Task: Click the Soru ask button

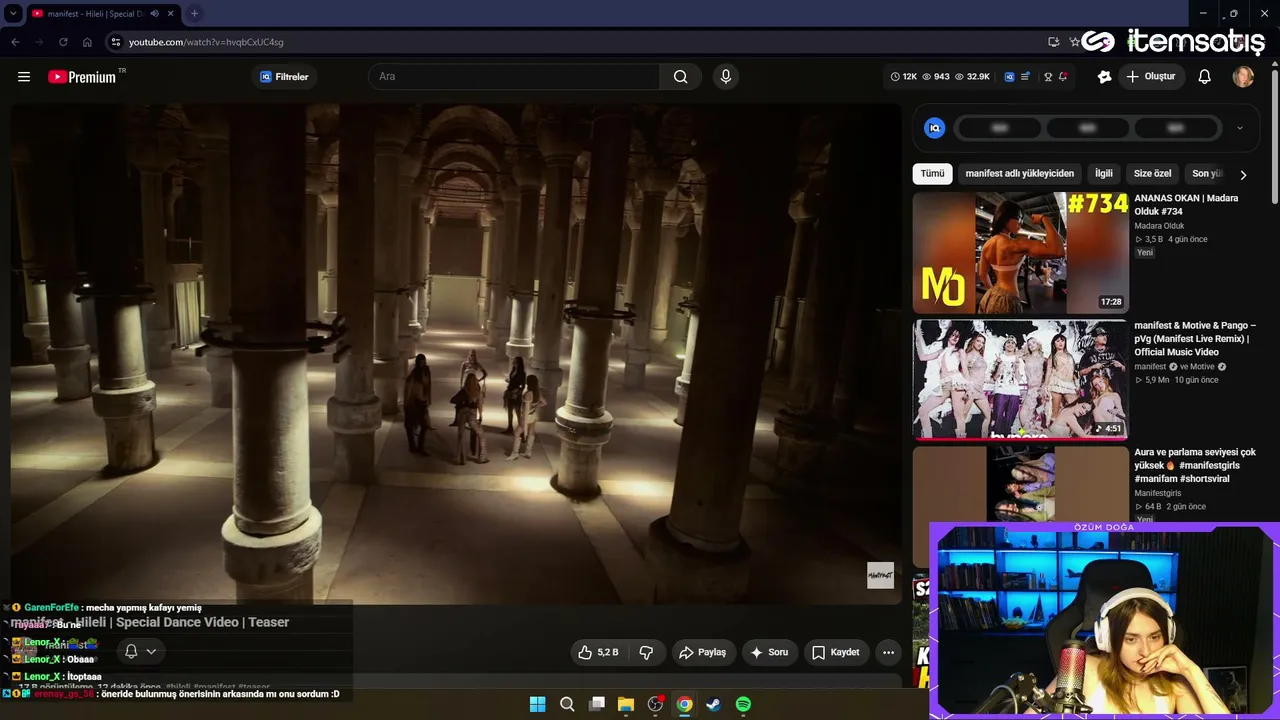Action: coord(769,652)
